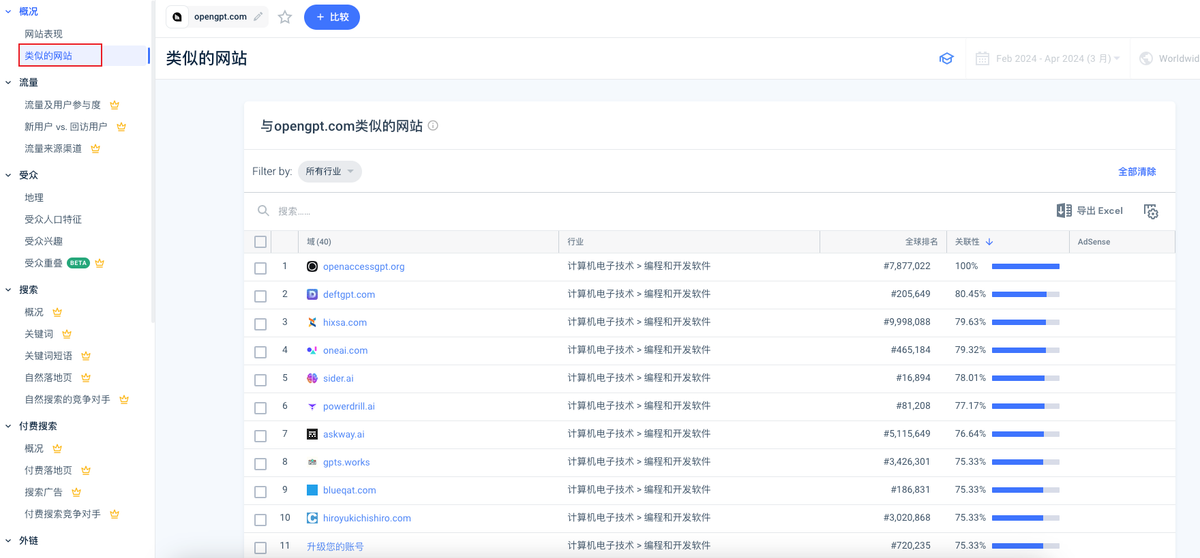Click the hiroyukichishiro.com favicon
Viewport: 1200px width, 558px height.
point(312,519)
